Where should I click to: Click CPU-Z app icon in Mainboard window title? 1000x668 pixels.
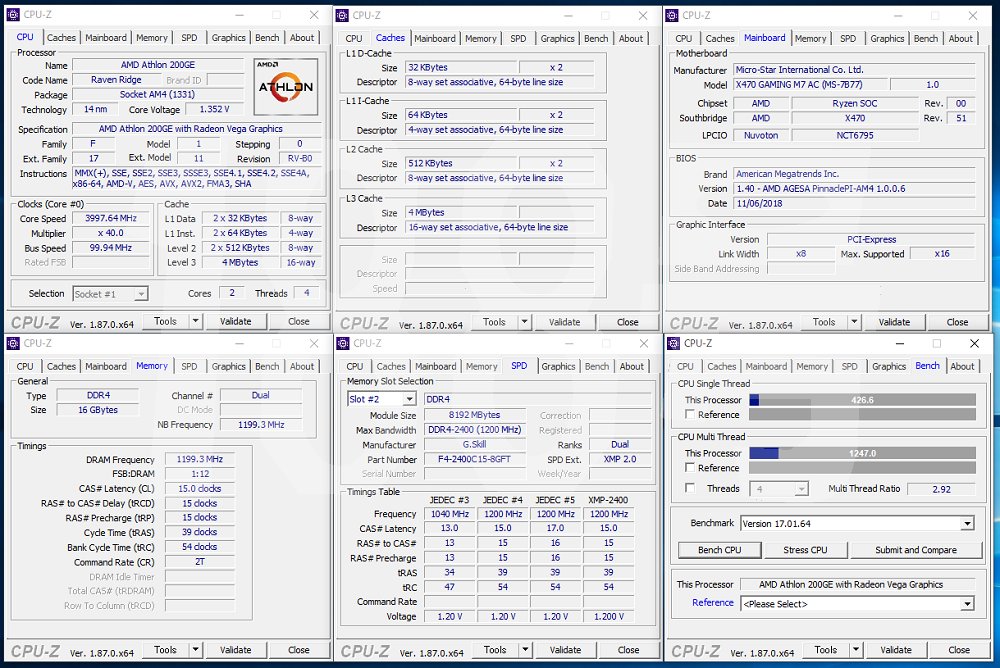tap(672, 15)
